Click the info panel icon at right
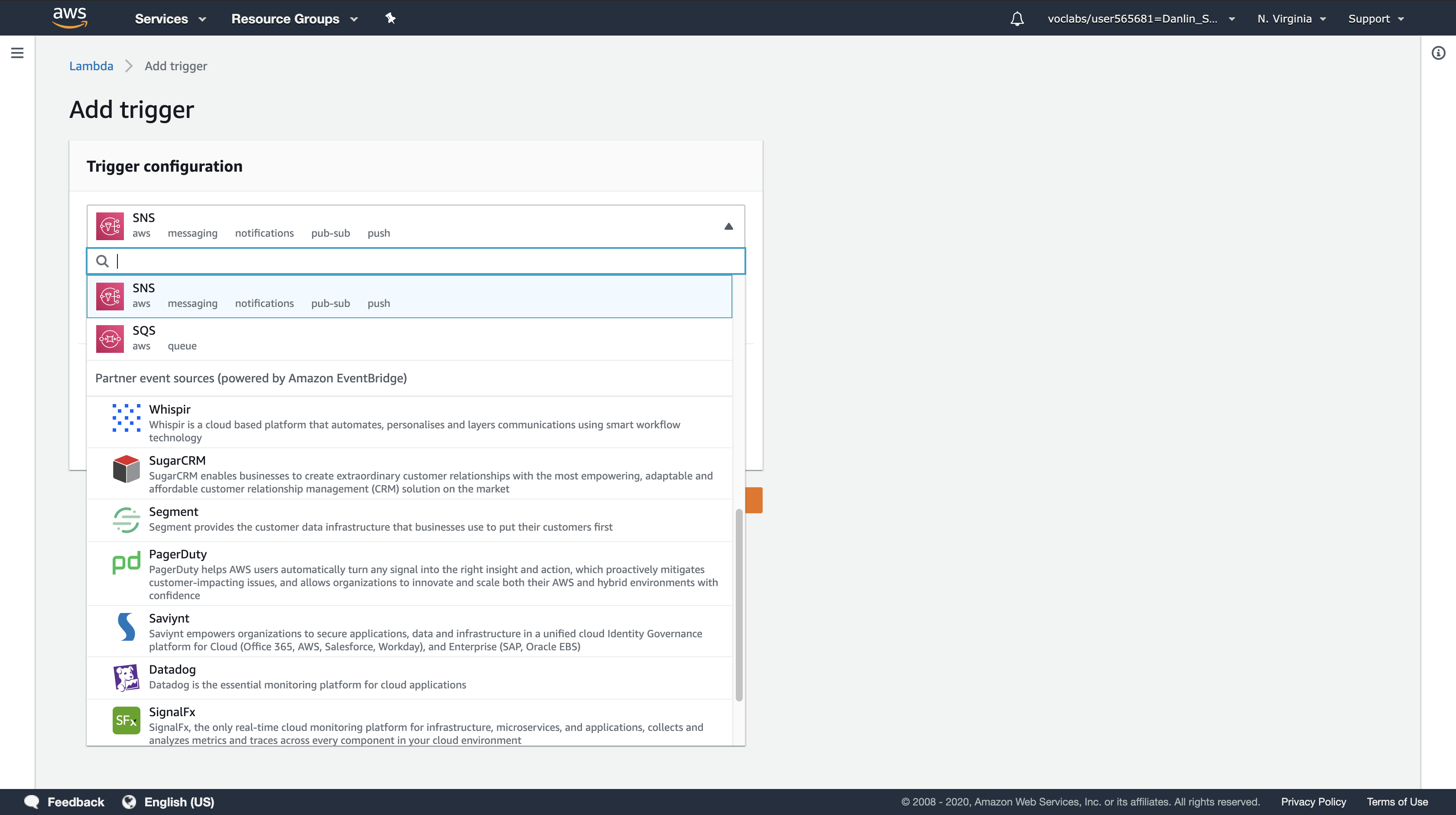Viewport: 1456px width, 815px height. (x=1439, y=53)
